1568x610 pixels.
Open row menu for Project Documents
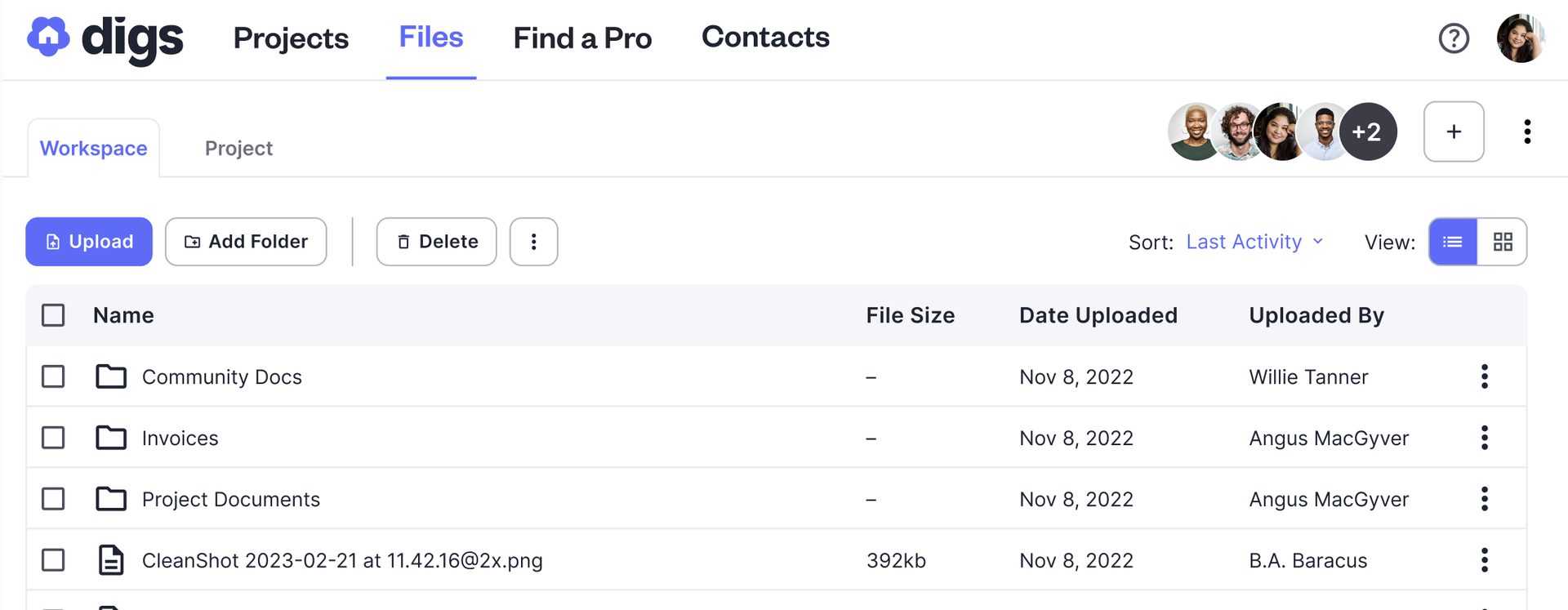click(x=1485, y=499)
